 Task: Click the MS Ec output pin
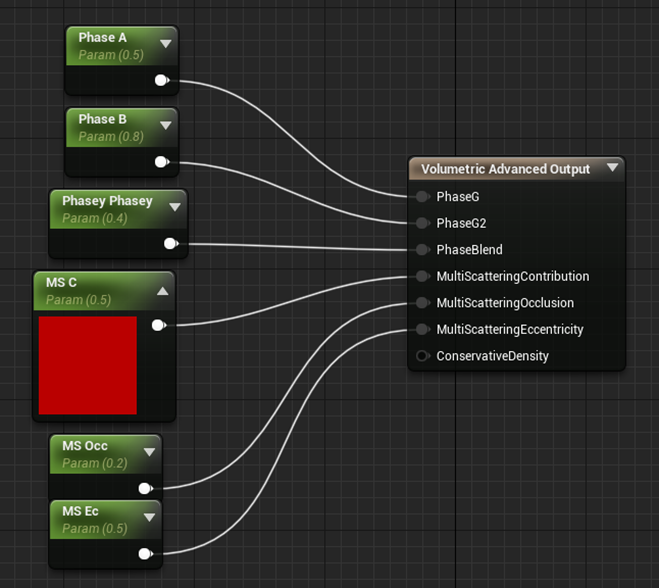tap(145, 554)
